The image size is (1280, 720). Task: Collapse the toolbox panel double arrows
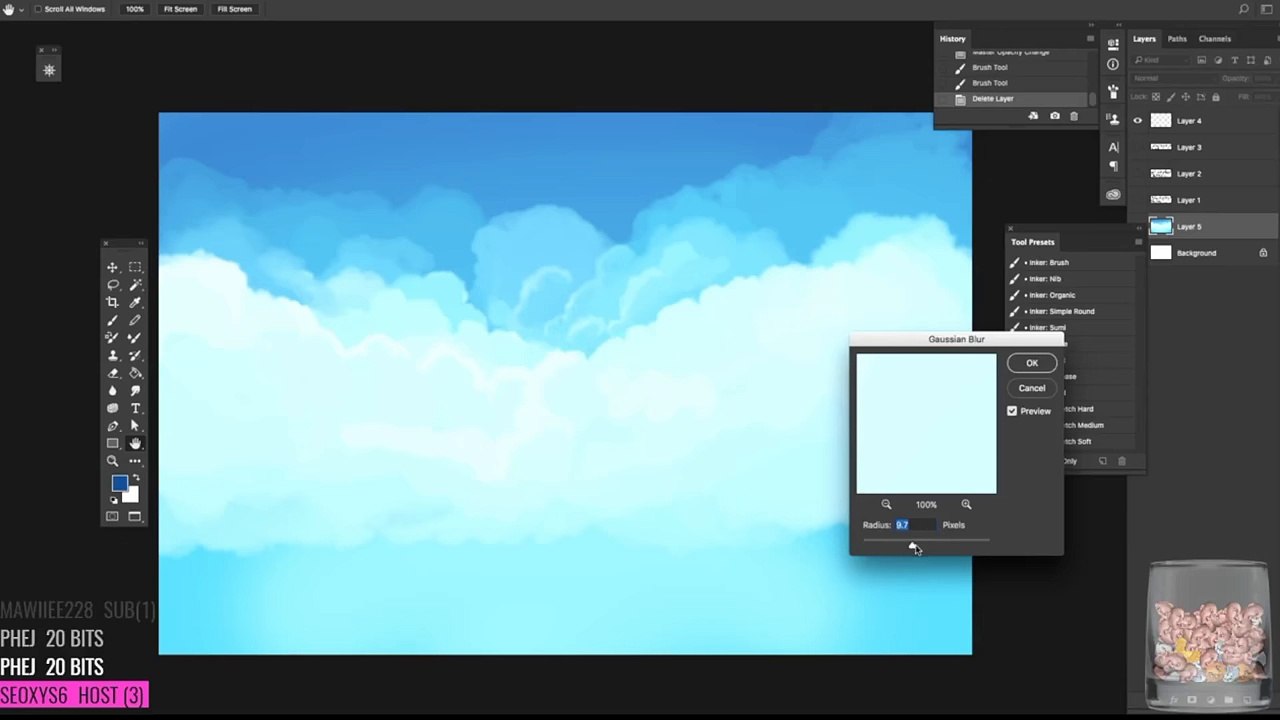[140, 243]
